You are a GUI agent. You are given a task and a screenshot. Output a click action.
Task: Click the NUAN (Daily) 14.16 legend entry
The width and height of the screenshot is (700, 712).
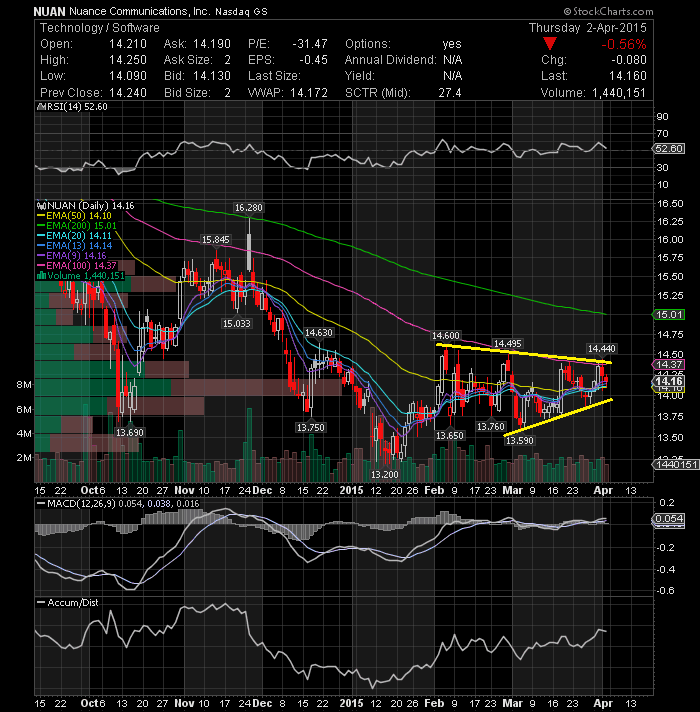click(86, 206)
